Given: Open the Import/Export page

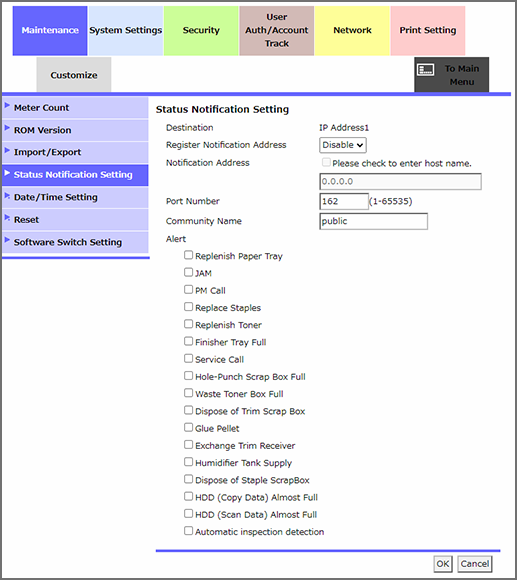Looking at the screenshot, I should click(75, 152).
